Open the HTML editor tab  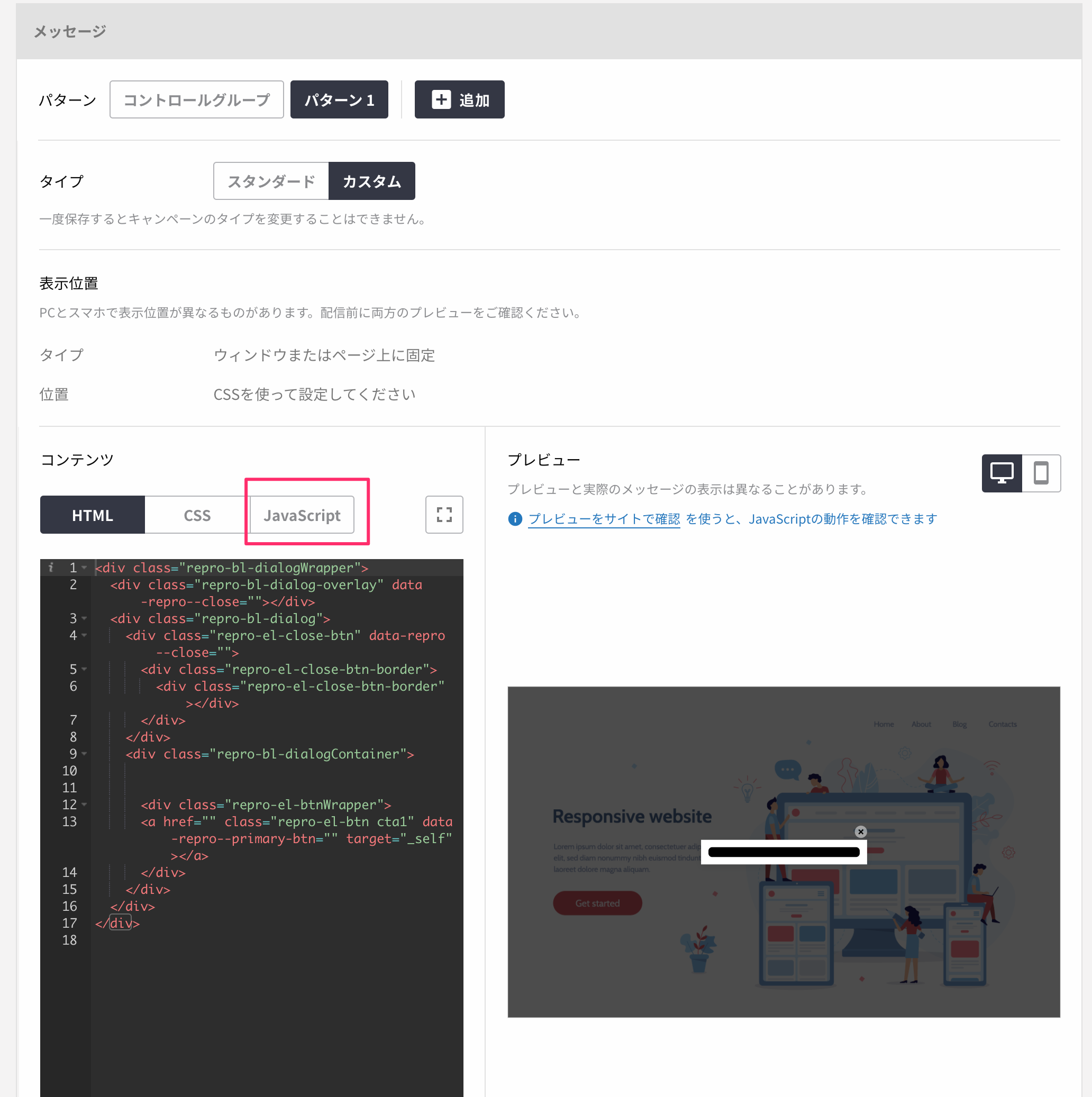pyautogui.click(x=93, y=515)
